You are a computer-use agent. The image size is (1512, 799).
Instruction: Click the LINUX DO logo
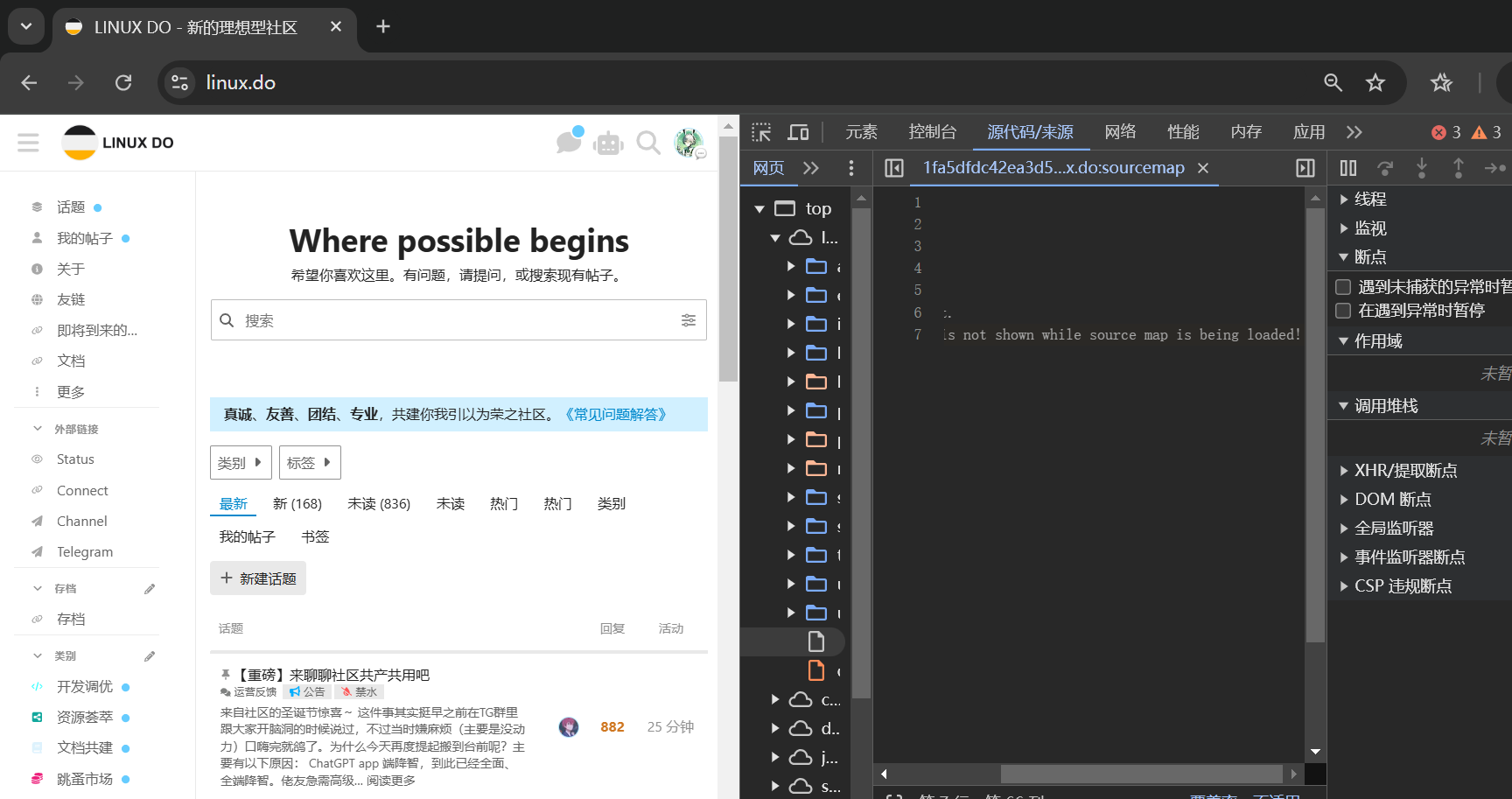pyautogui.click(x=118, y=143)
